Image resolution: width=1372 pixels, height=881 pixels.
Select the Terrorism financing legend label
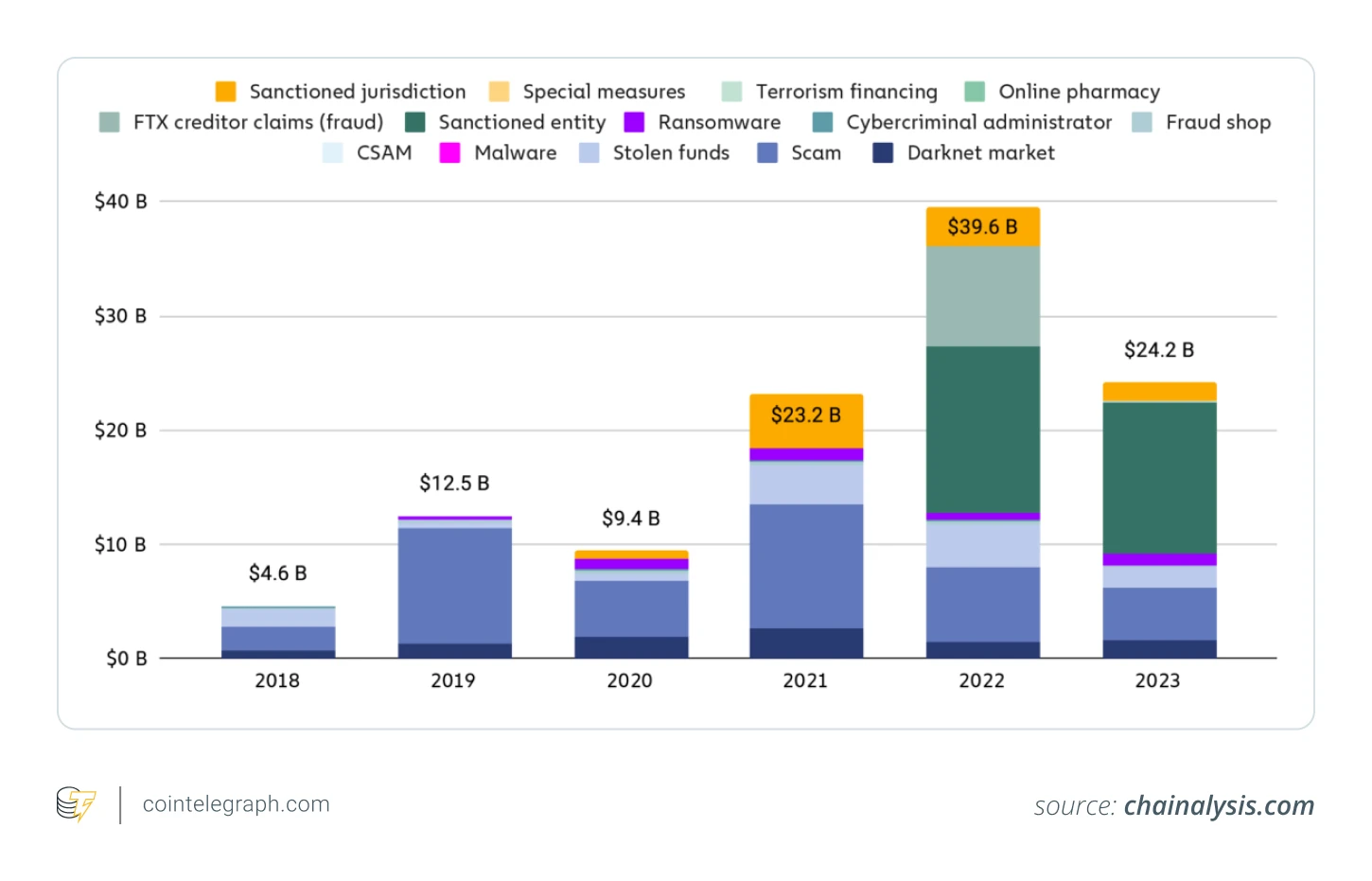click(x=846, y=92)
